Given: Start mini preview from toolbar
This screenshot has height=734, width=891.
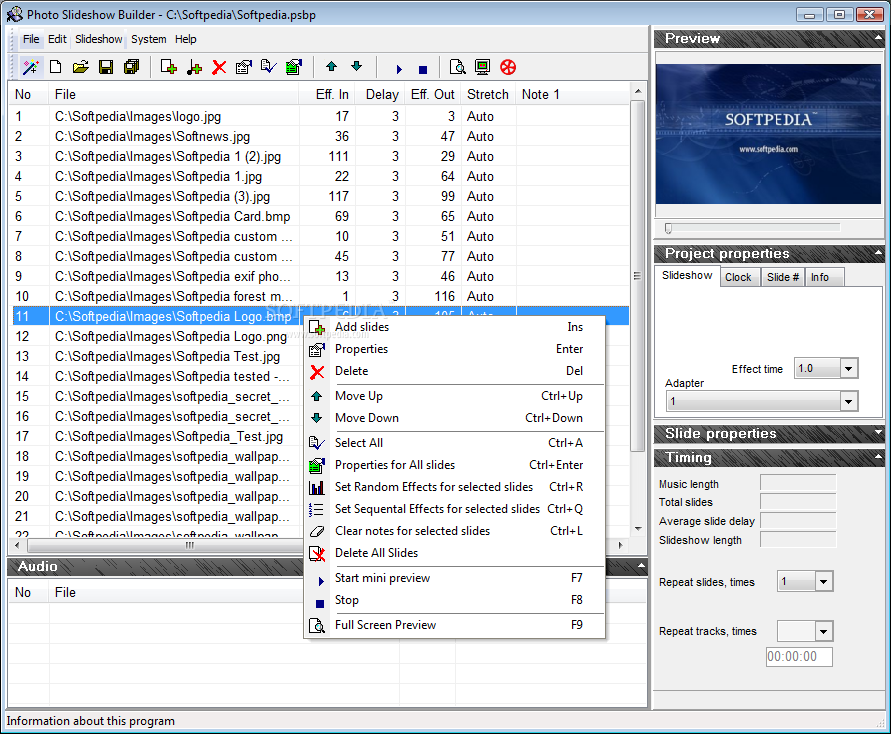Looking at the screenshot, I should point(399,69).
